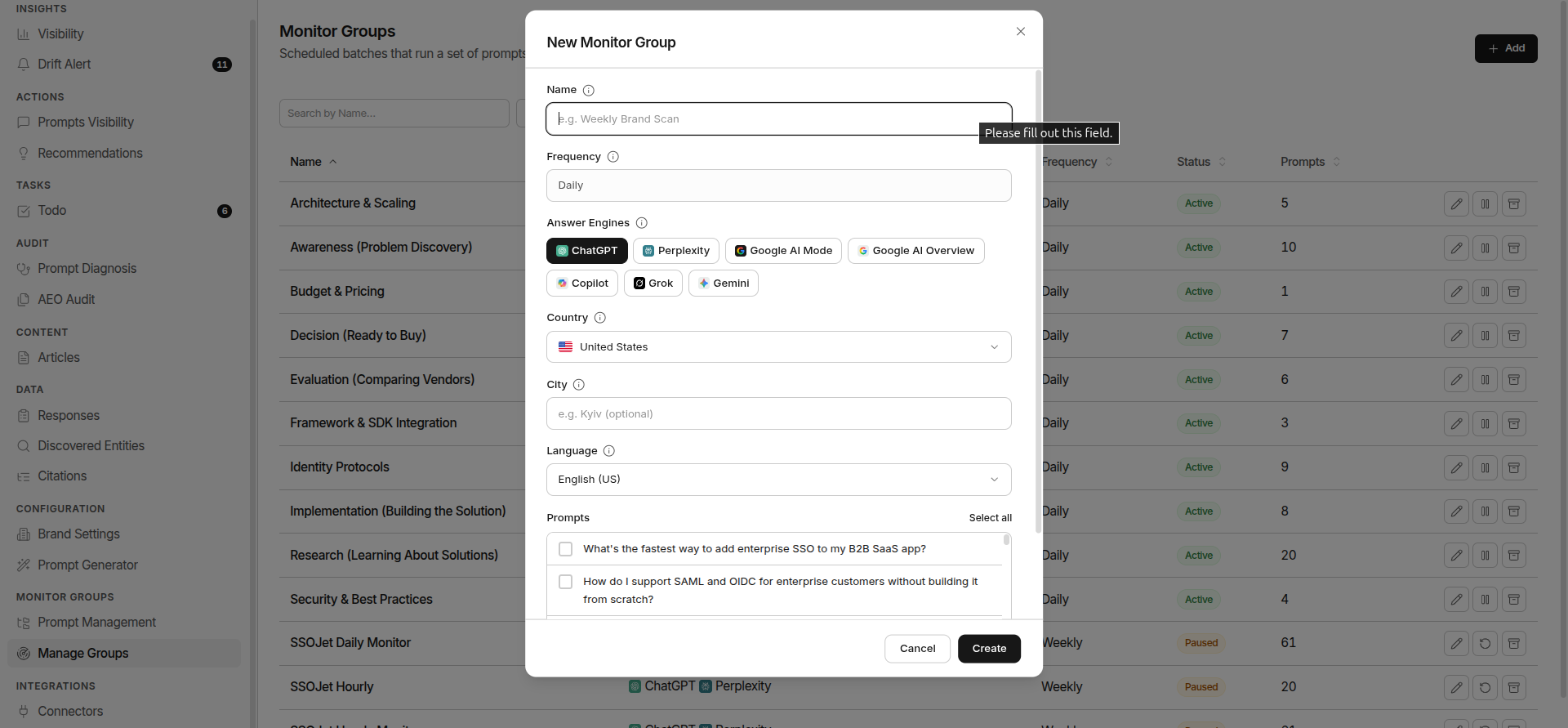The height and width of the screenshot is (728, 1568).
Task: Click the City info icon
Action: click(x=578, y=385)
